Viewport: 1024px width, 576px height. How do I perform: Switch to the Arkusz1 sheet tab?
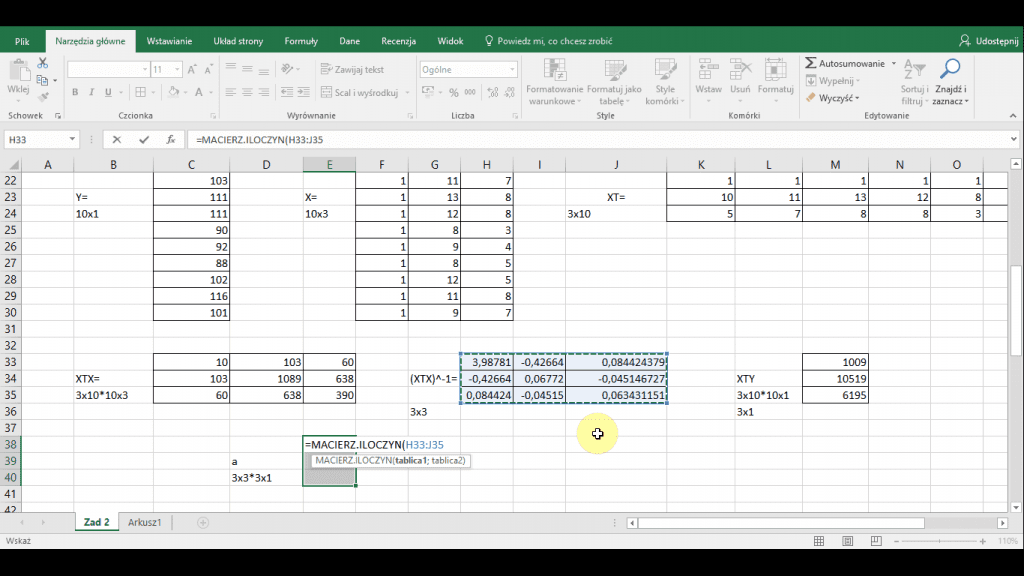144,522
